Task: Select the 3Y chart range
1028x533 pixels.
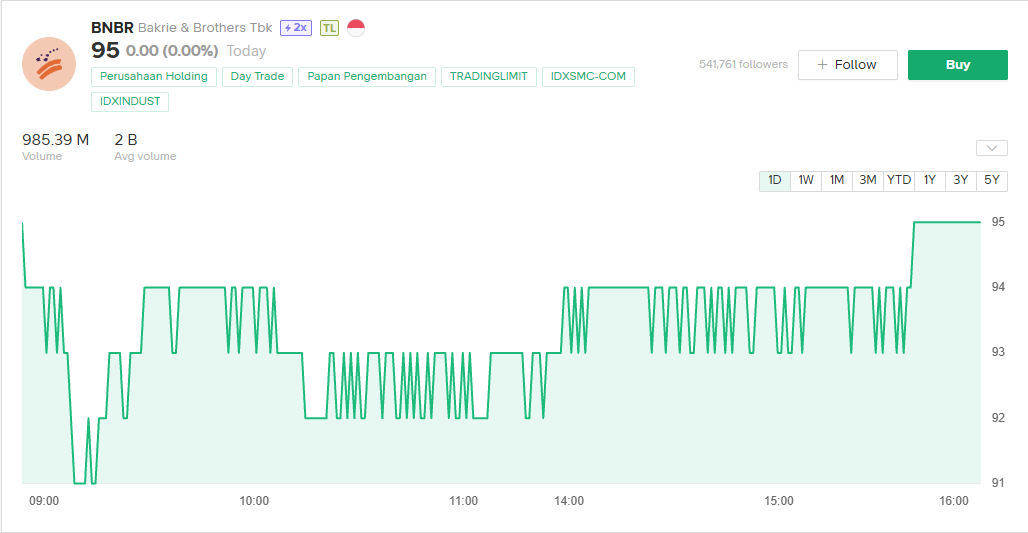Action: pos(960,180)
